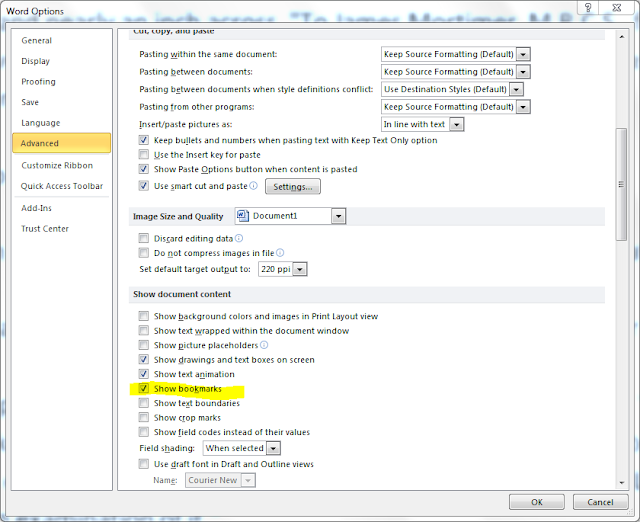Viewport: 640px width, 522px height.
Task: Click Cancel to dismiss dialog
Action: tap(600, 502)
